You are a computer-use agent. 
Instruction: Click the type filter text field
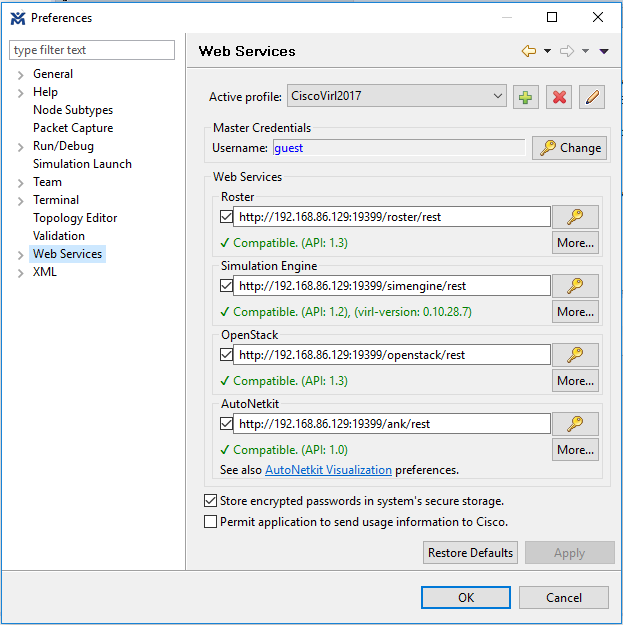click(x=92, y=50)
